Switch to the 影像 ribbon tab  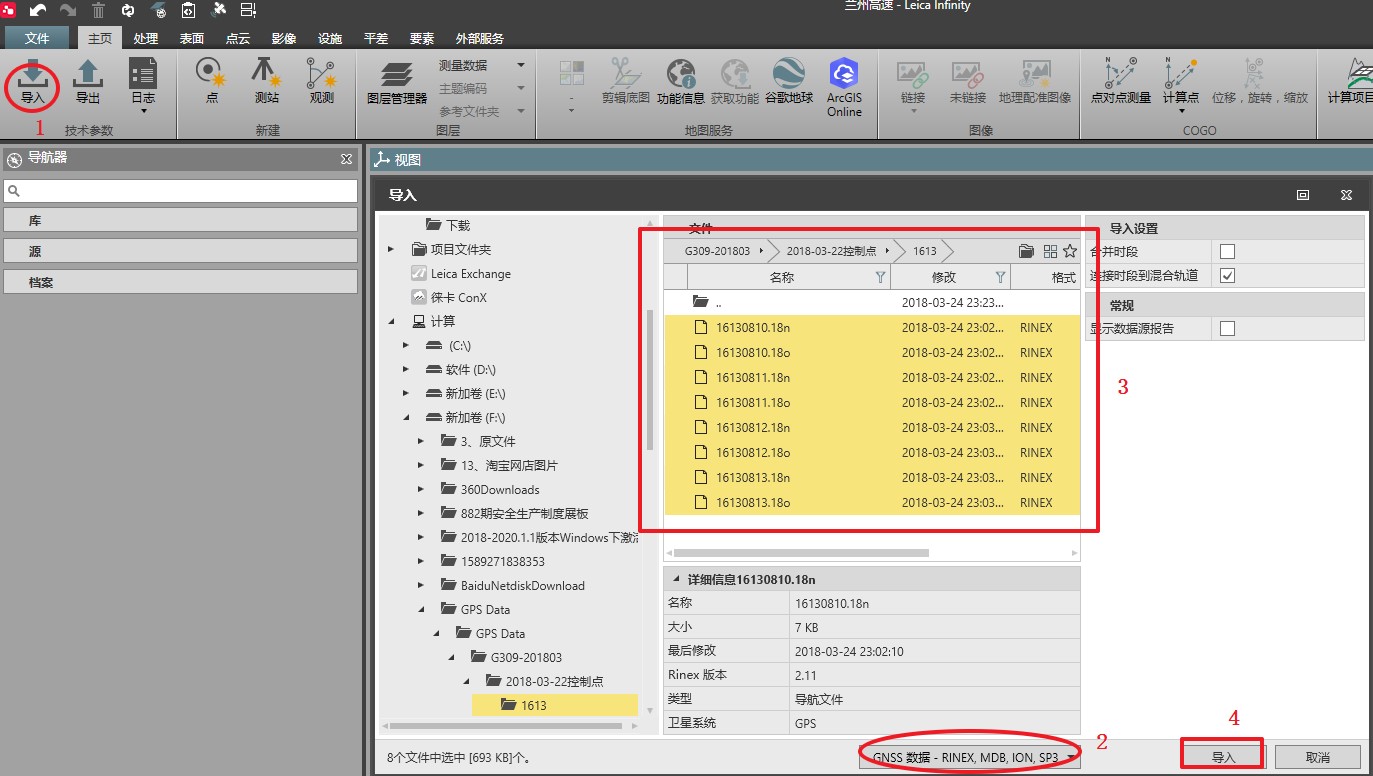coord(284,38)
